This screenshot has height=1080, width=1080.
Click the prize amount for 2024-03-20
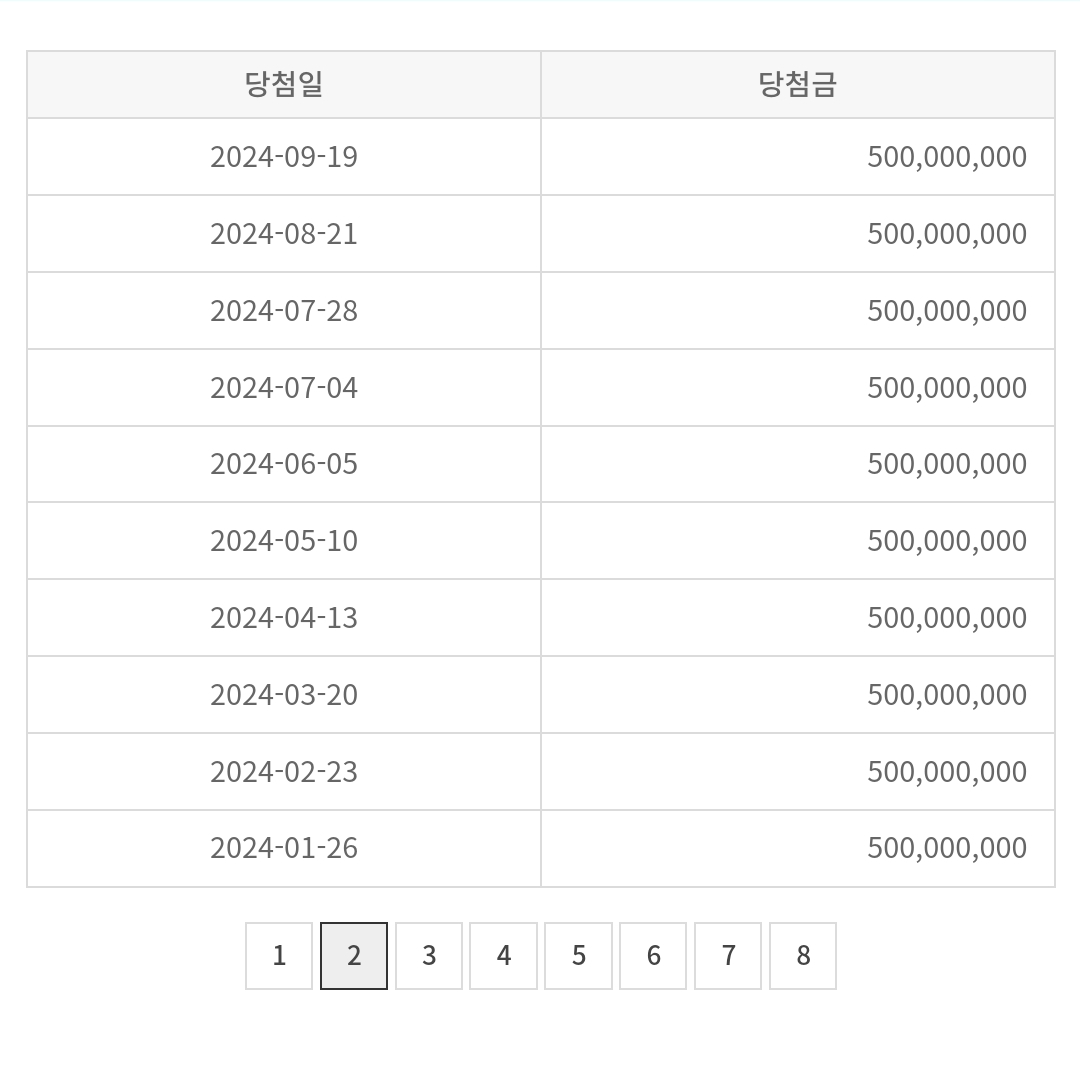tap(946, 695)
